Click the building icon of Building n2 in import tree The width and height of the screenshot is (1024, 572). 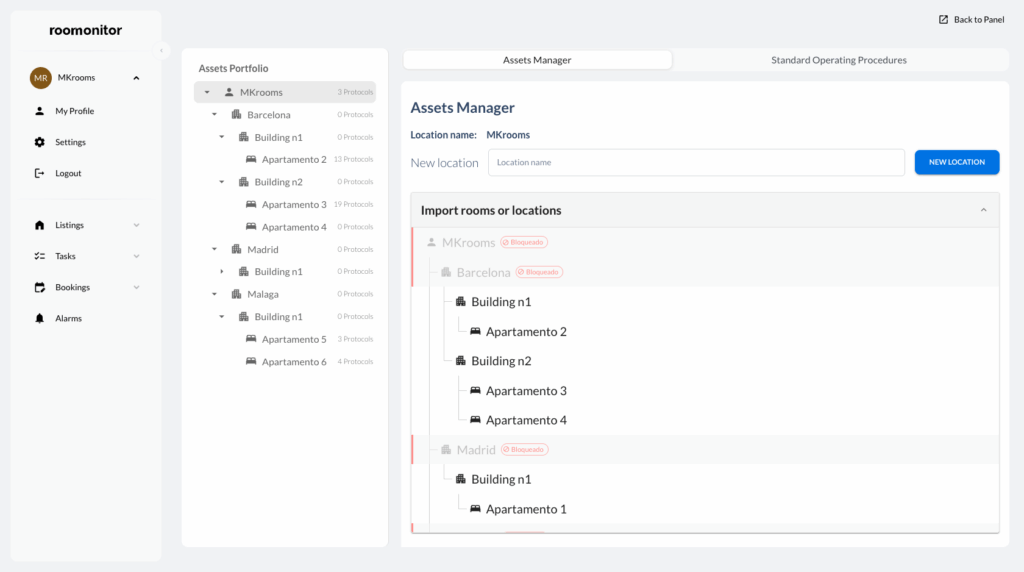pyautogui.click(x=461, y=360)
